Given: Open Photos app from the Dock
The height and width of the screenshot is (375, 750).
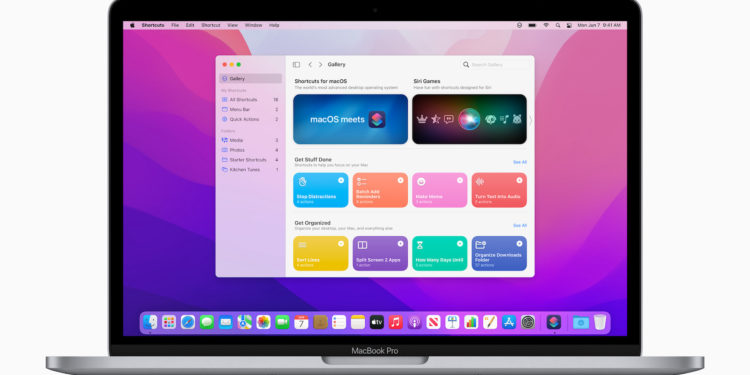Looking at the screenshot, I should coord(264,322).
